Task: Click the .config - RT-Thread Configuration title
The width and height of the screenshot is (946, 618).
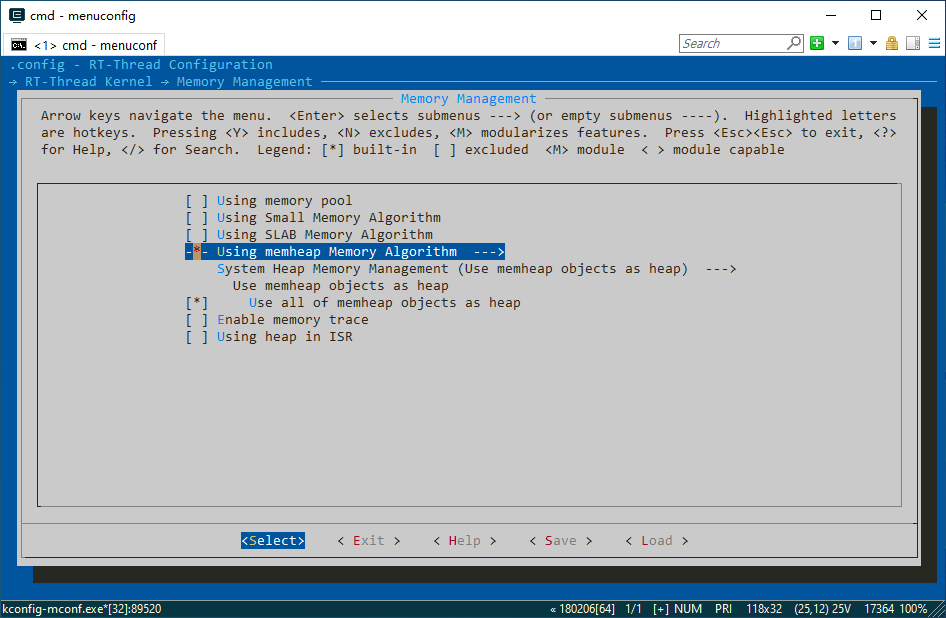Action: 141,65
